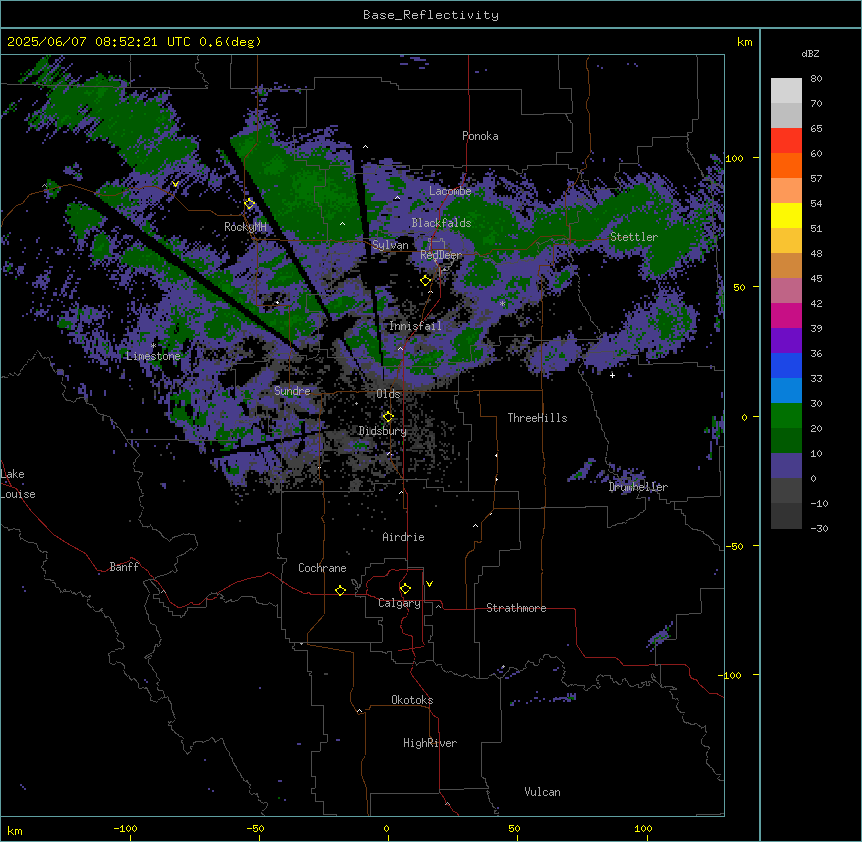The image size is (862, 842).
Task: Click the ThreeHills town label
Action: click(x=537, y=418)
